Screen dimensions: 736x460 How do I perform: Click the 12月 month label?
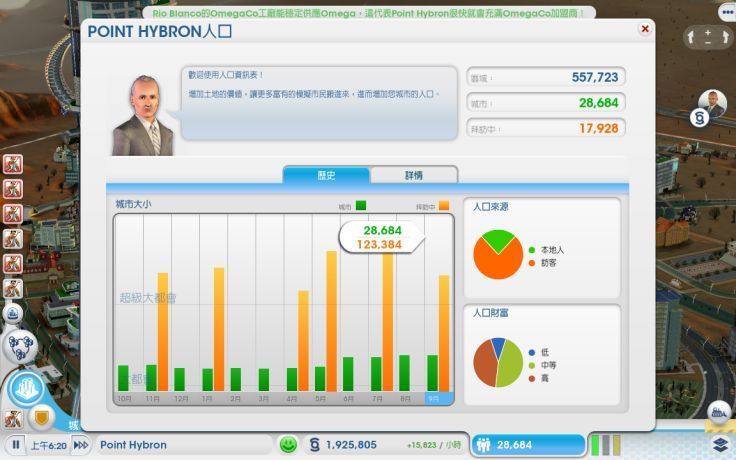181,399
